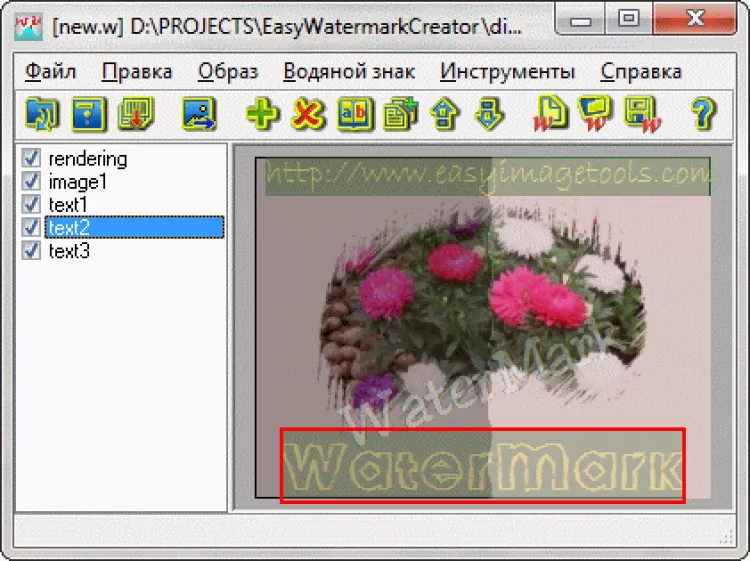Click the large WaterMark text in the preview
The height and width of the screenshot is (561, 750).
coord(483,465)
